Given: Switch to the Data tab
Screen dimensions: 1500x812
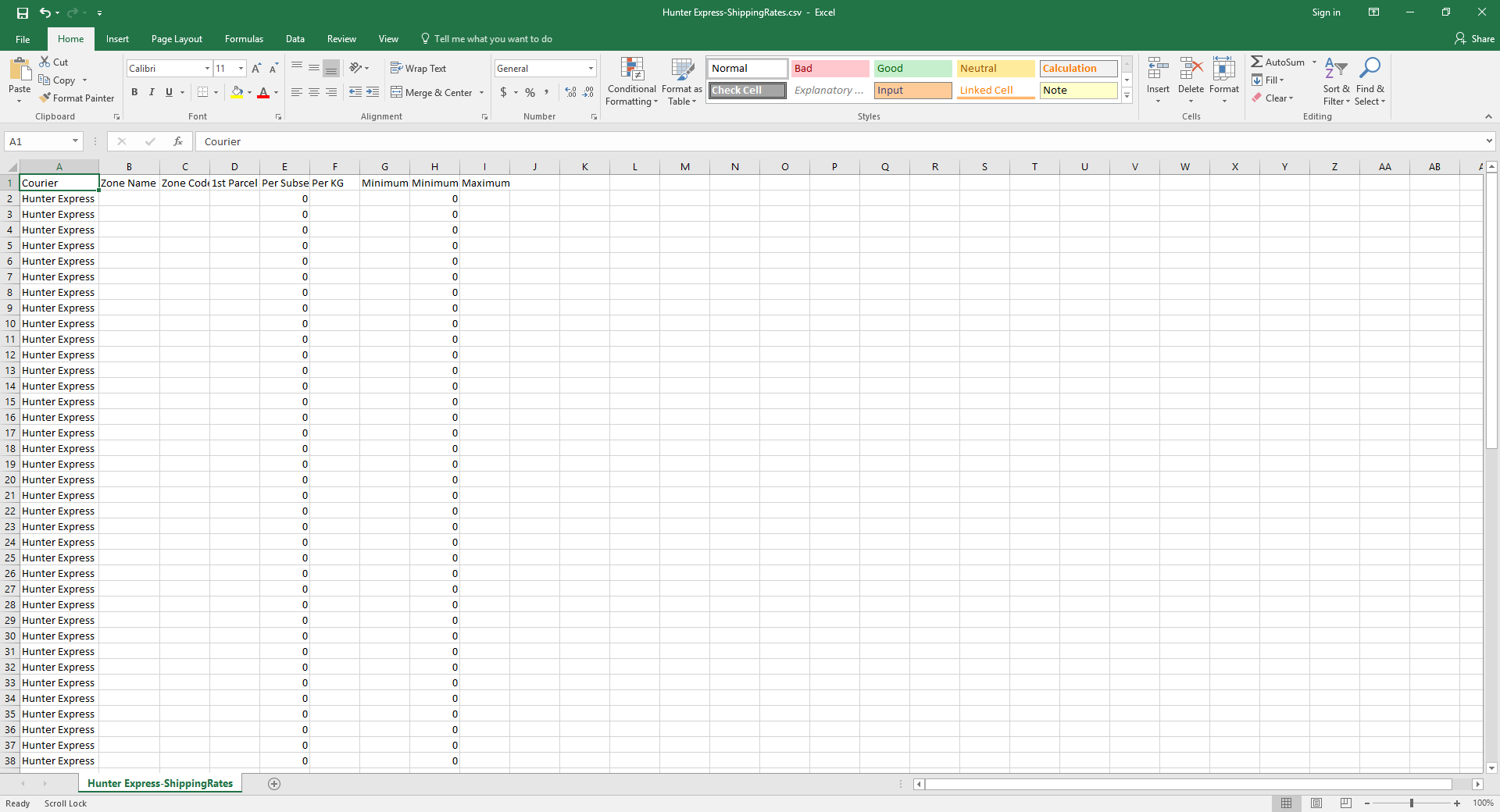Looking at the screenshot, I should (295, 39).
